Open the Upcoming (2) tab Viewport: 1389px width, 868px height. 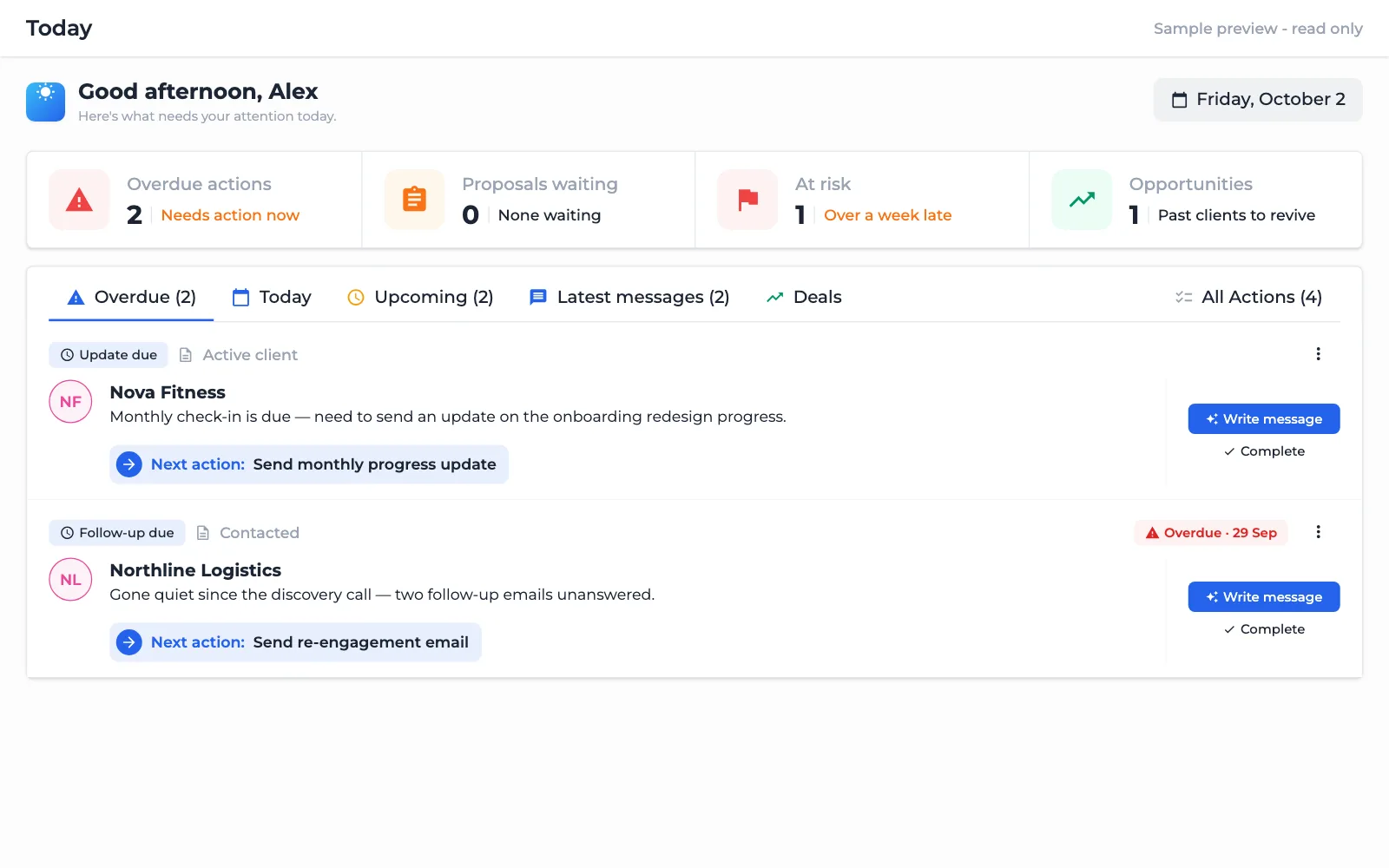[x=420, y=298]
